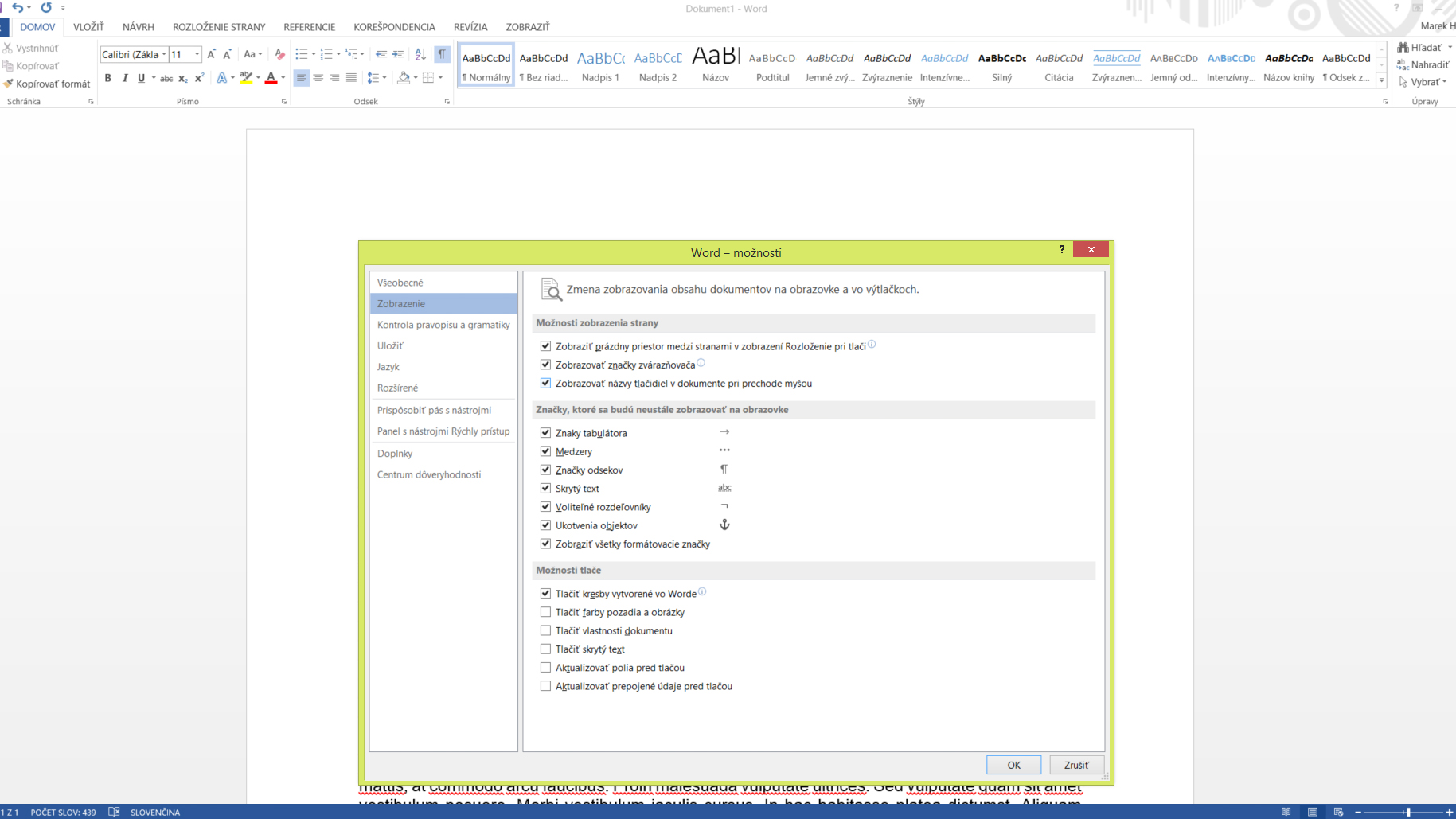Align text right
1456x819 pixels.
point(334,78)
